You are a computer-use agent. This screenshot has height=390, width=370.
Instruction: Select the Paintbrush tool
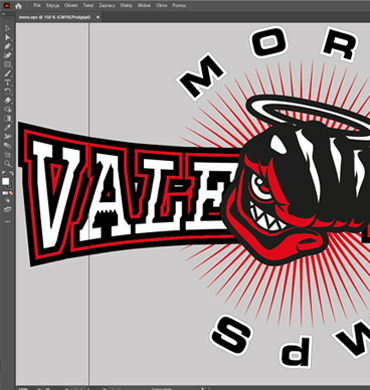[7, 73]
